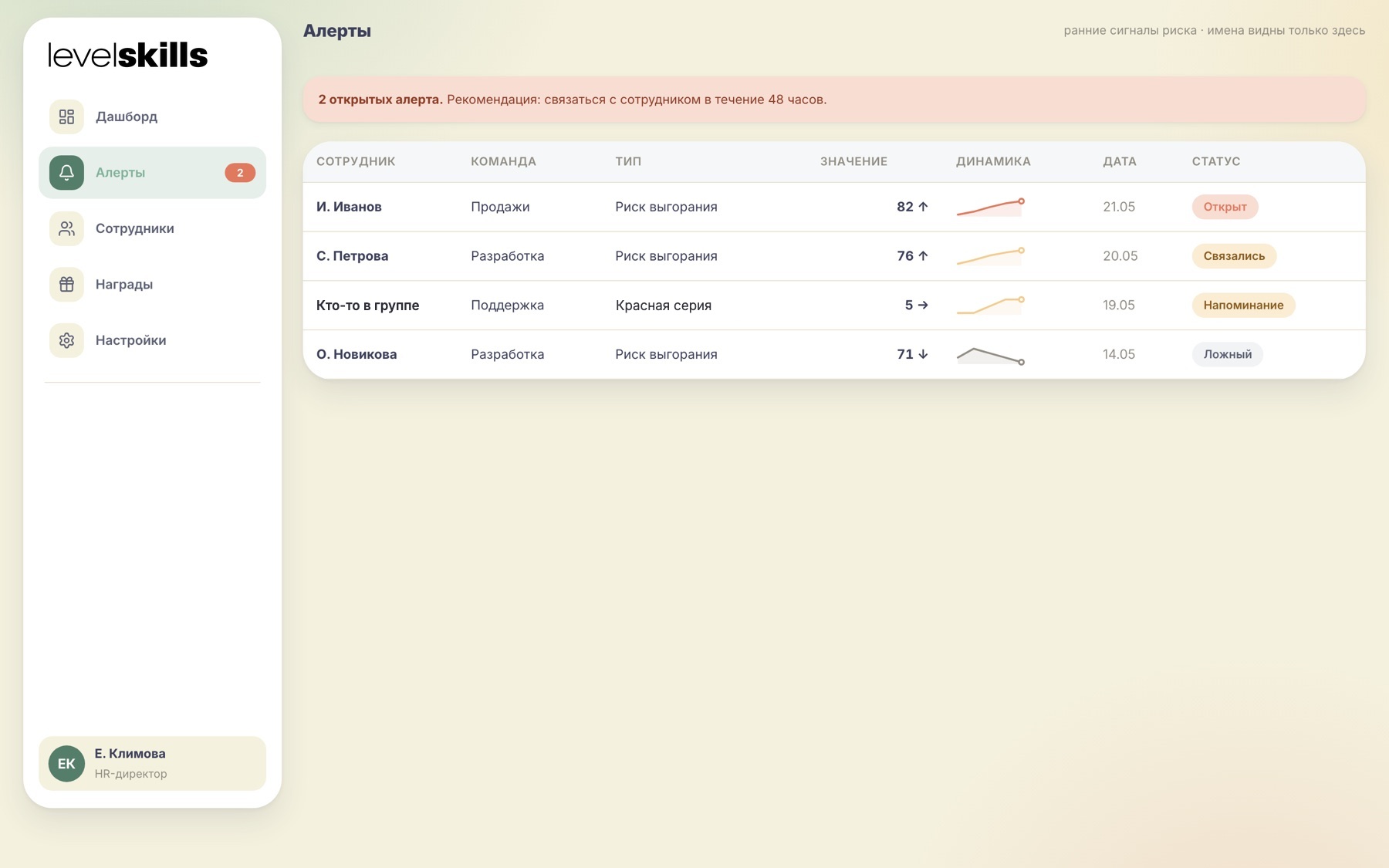
Task: Sort by the Дата column header
Action: [1120, 161]
